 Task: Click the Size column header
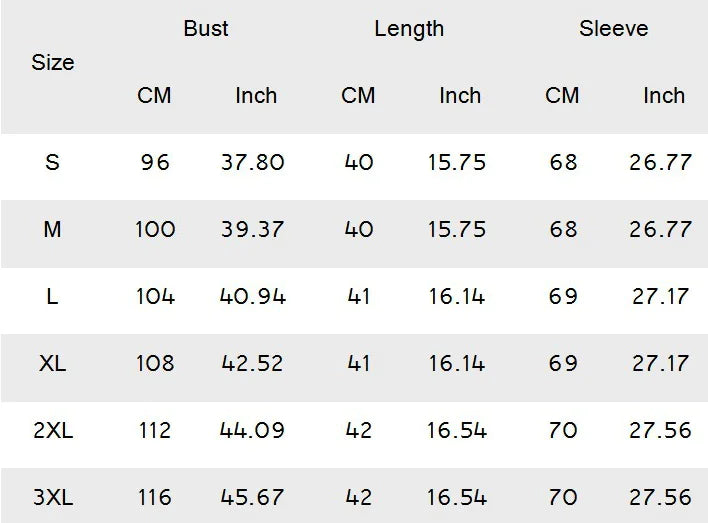click(53, 62)
